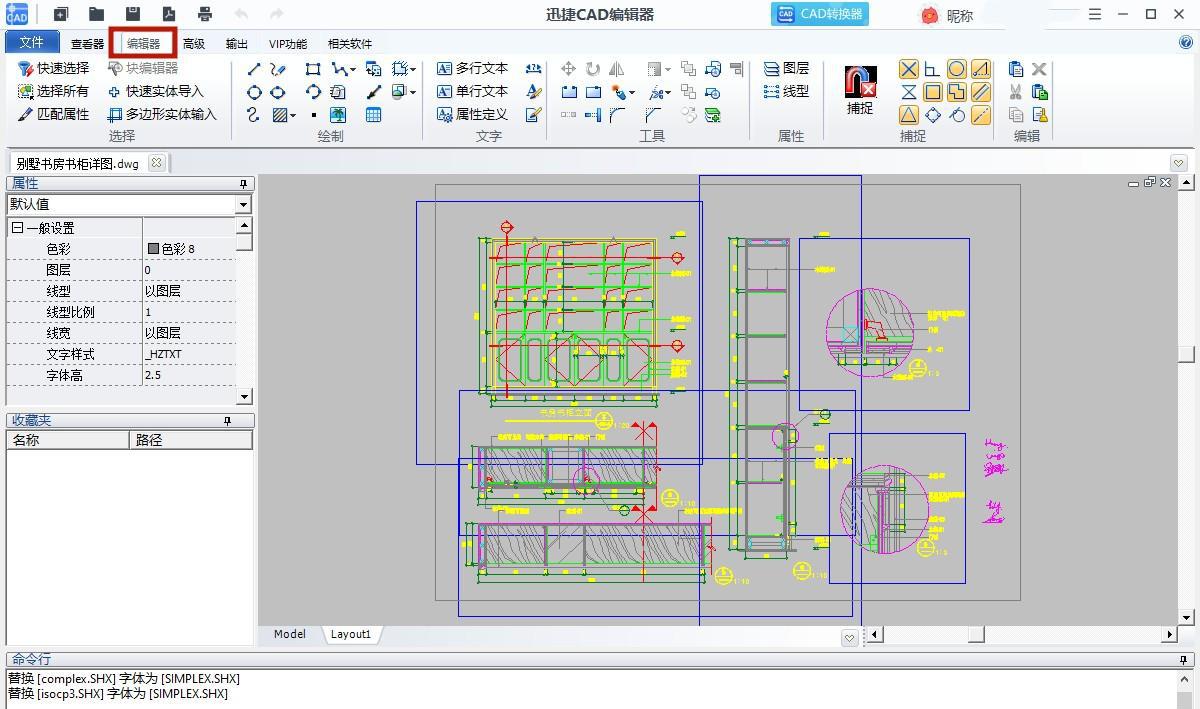Open the 图层 layers button
This screenshot has width=1200, height=709.
tap(786, 68)
